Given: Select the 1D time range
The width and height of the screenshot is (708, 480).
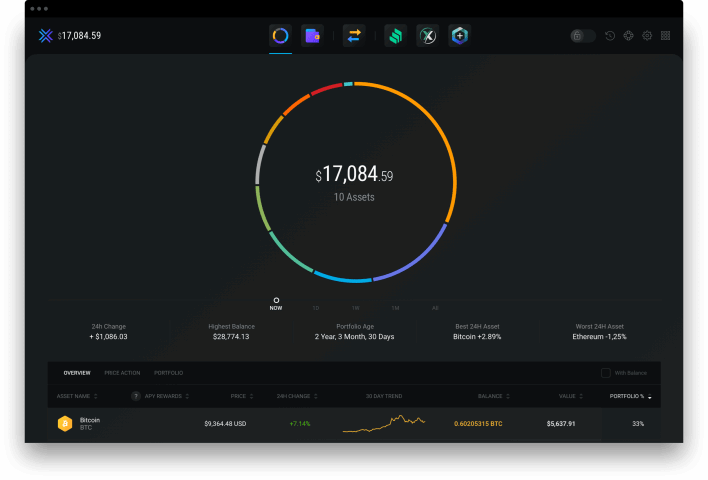Looking at the screenshot, I should point(316,308).
